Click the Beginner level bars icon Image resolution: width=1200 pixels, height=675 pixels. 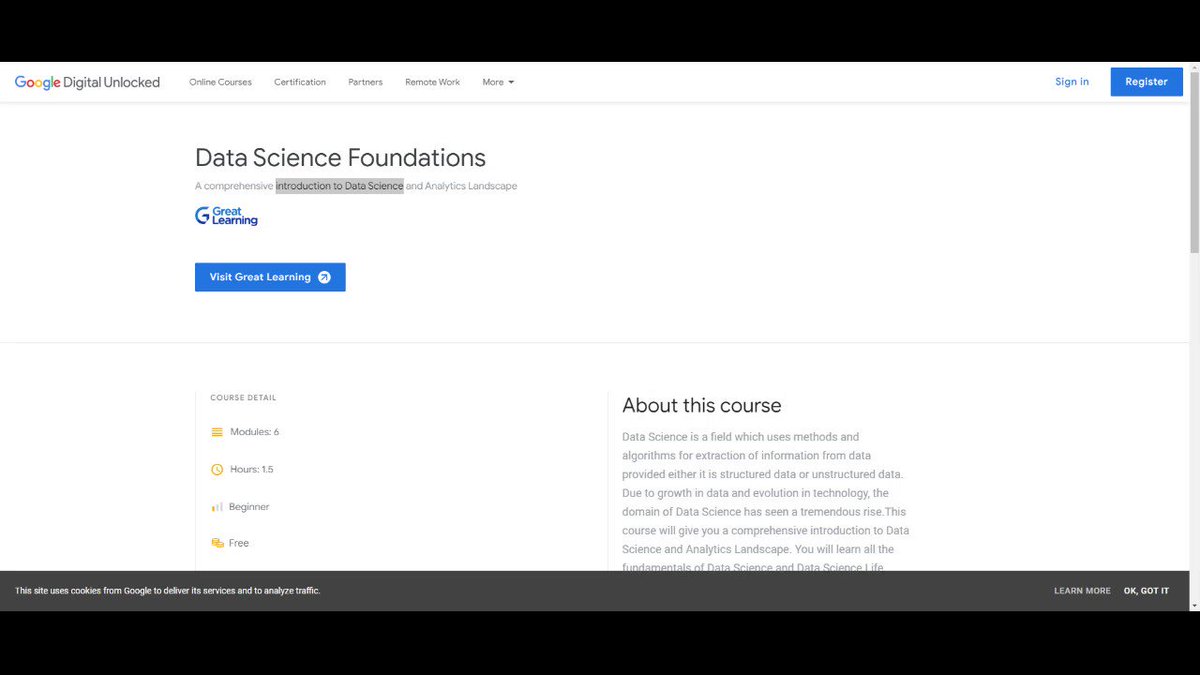(217, 507)
